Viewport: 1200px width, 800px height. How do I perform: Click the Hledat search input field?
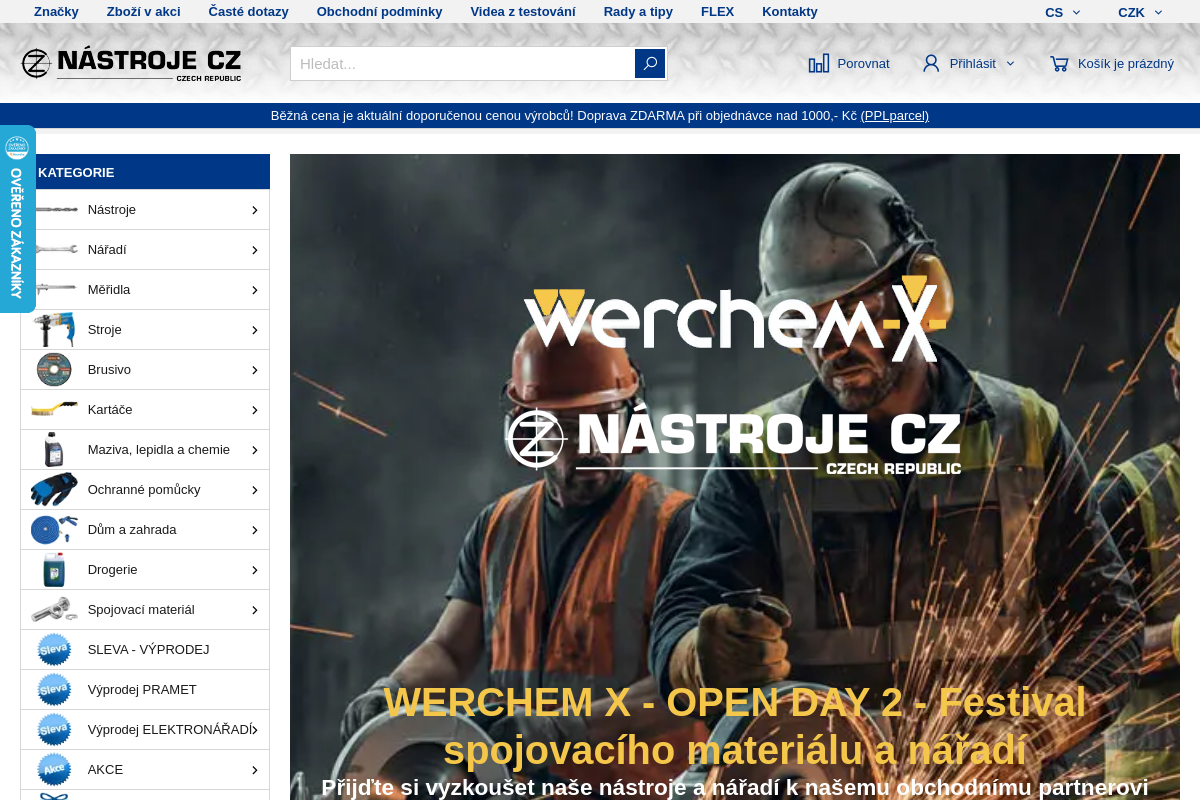pos(462,63)
